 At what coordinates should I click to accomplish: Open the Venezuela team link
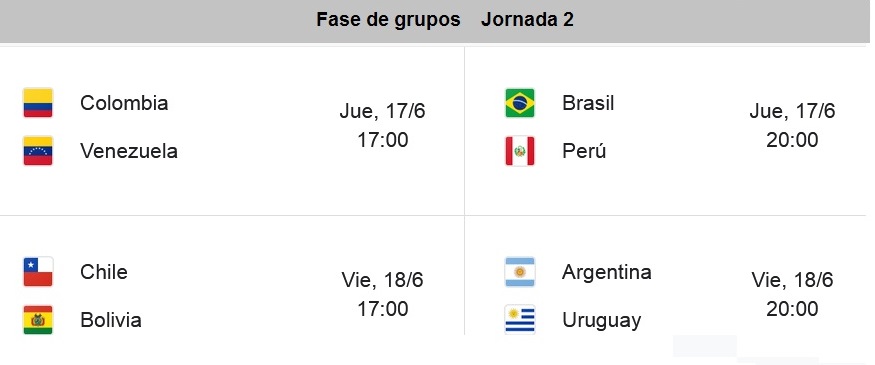(129, 151)
